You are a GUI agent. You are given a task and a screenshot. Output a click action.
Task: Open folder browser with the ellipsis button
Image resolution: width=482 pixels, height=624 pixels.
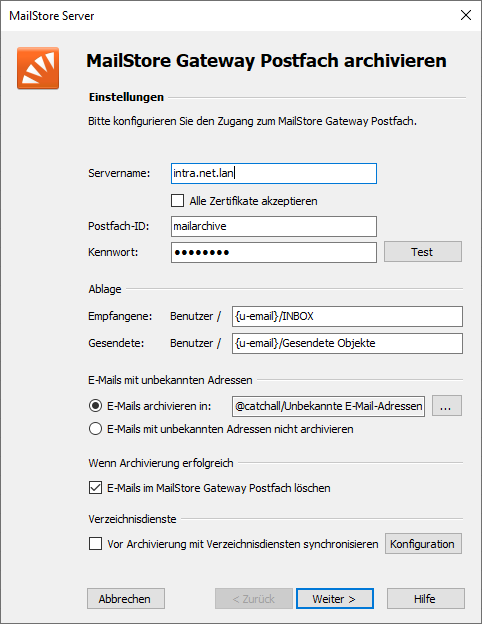(447, 406)
